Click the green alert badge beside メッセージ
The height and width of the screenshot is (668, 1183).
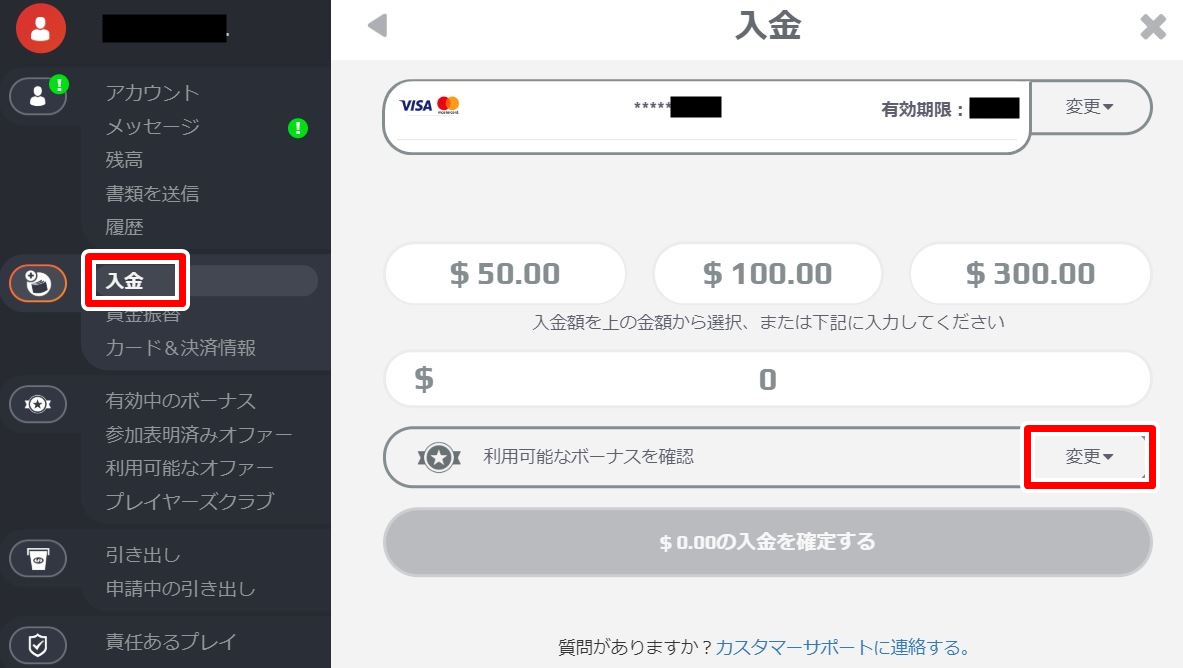tap(298, 128)
